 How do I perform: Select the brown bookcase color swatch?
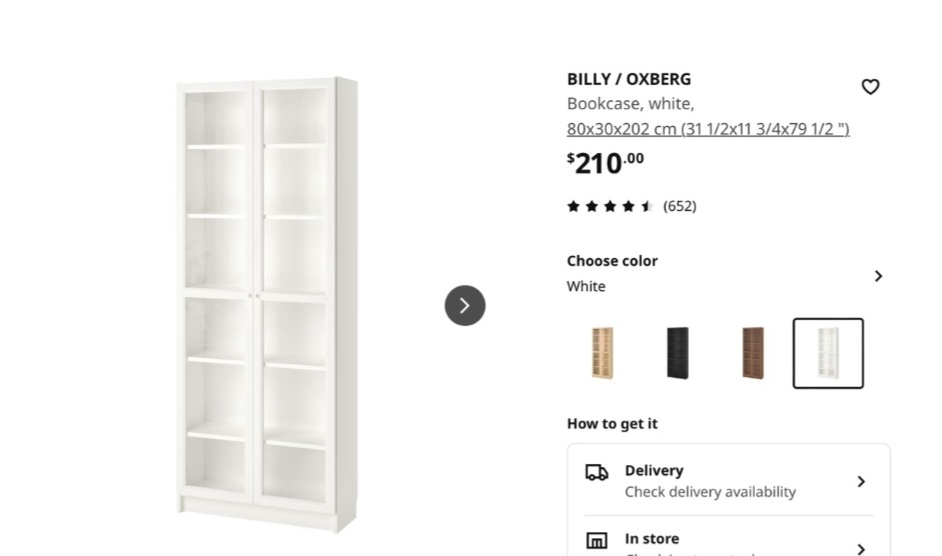point(753,353)
